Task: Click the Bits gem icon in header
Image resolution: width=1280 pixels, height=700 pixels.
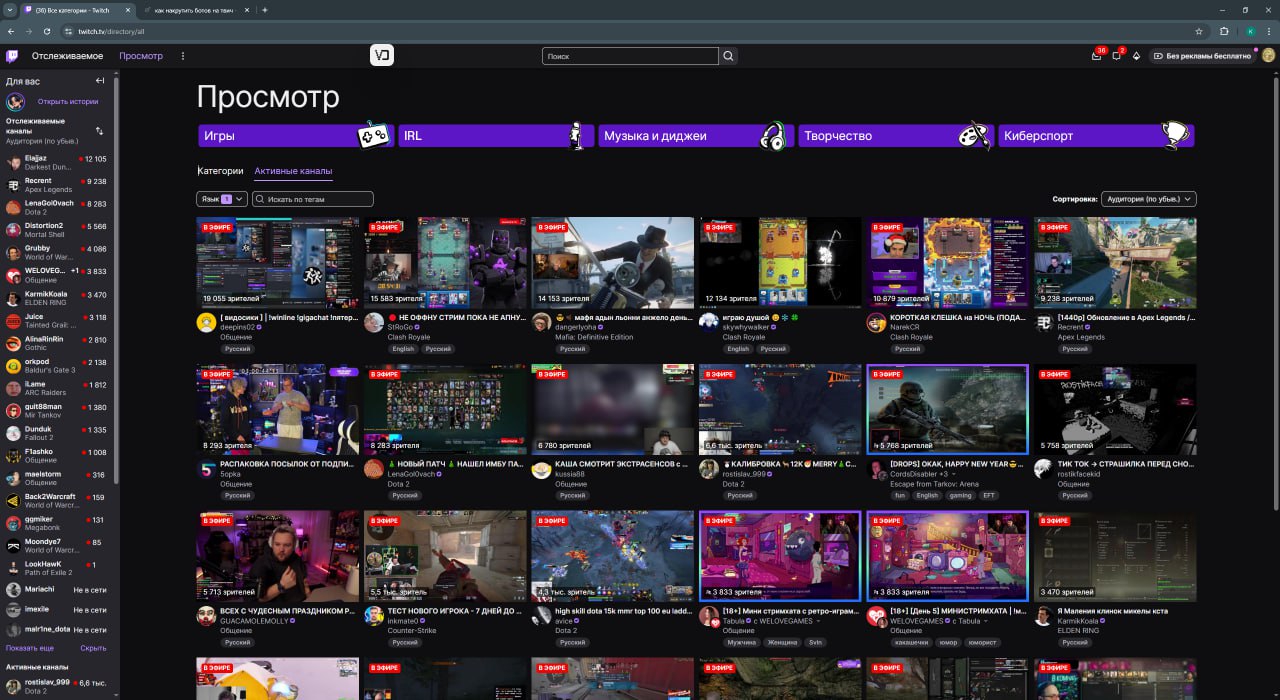Action: pyautogui.click(x=1136, y=56)
